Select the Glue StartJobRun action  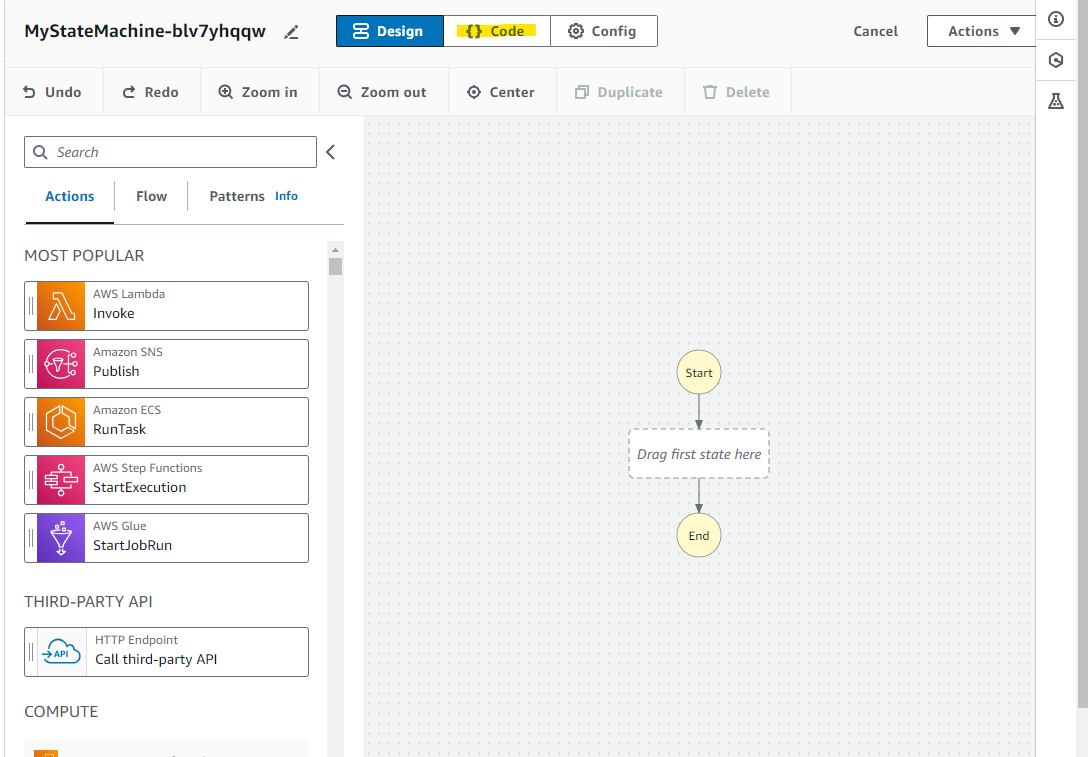point(167,538)
